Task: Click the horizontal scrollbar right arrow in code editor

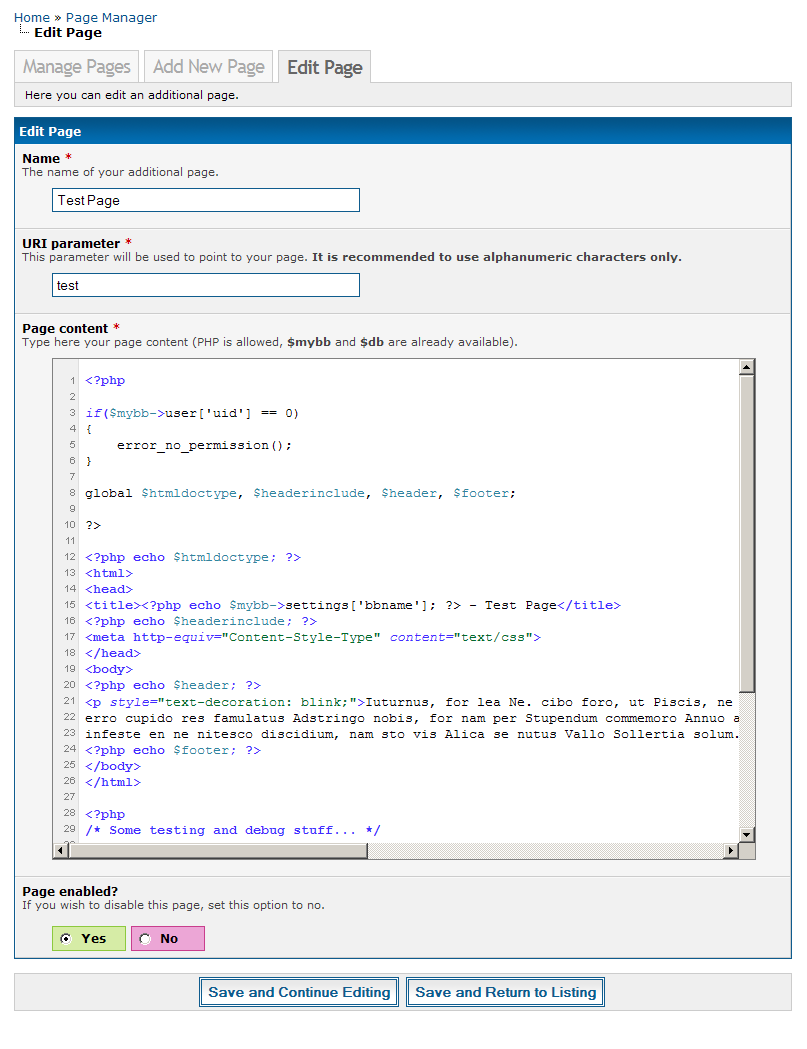Action: (x=731, y=851)
